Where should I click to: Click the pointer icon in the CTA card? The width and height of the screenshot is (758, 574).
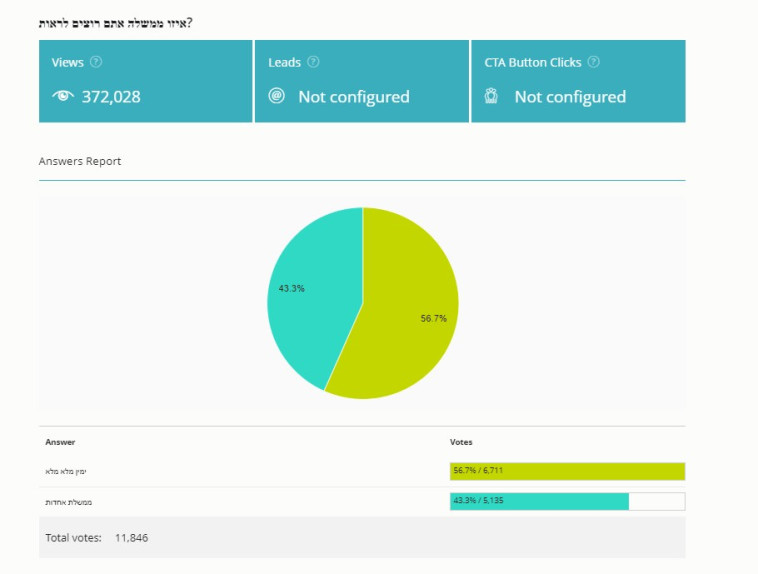click(x=492, y=97)
